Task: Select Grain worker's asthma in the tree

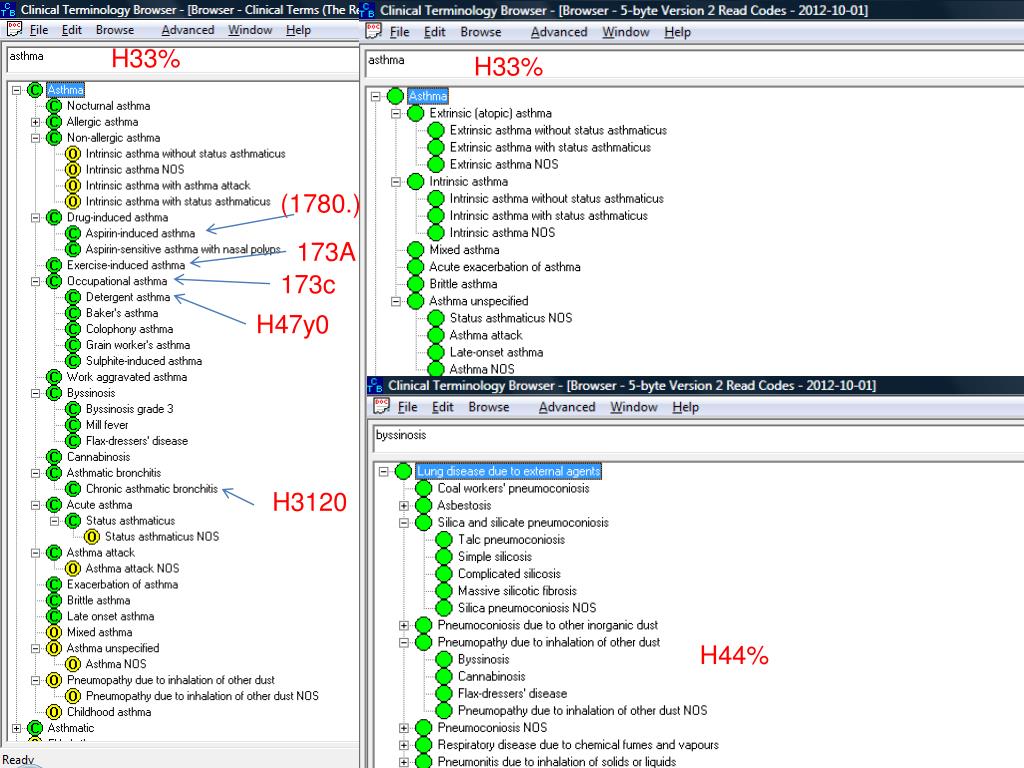Action: tap(138, 345)
